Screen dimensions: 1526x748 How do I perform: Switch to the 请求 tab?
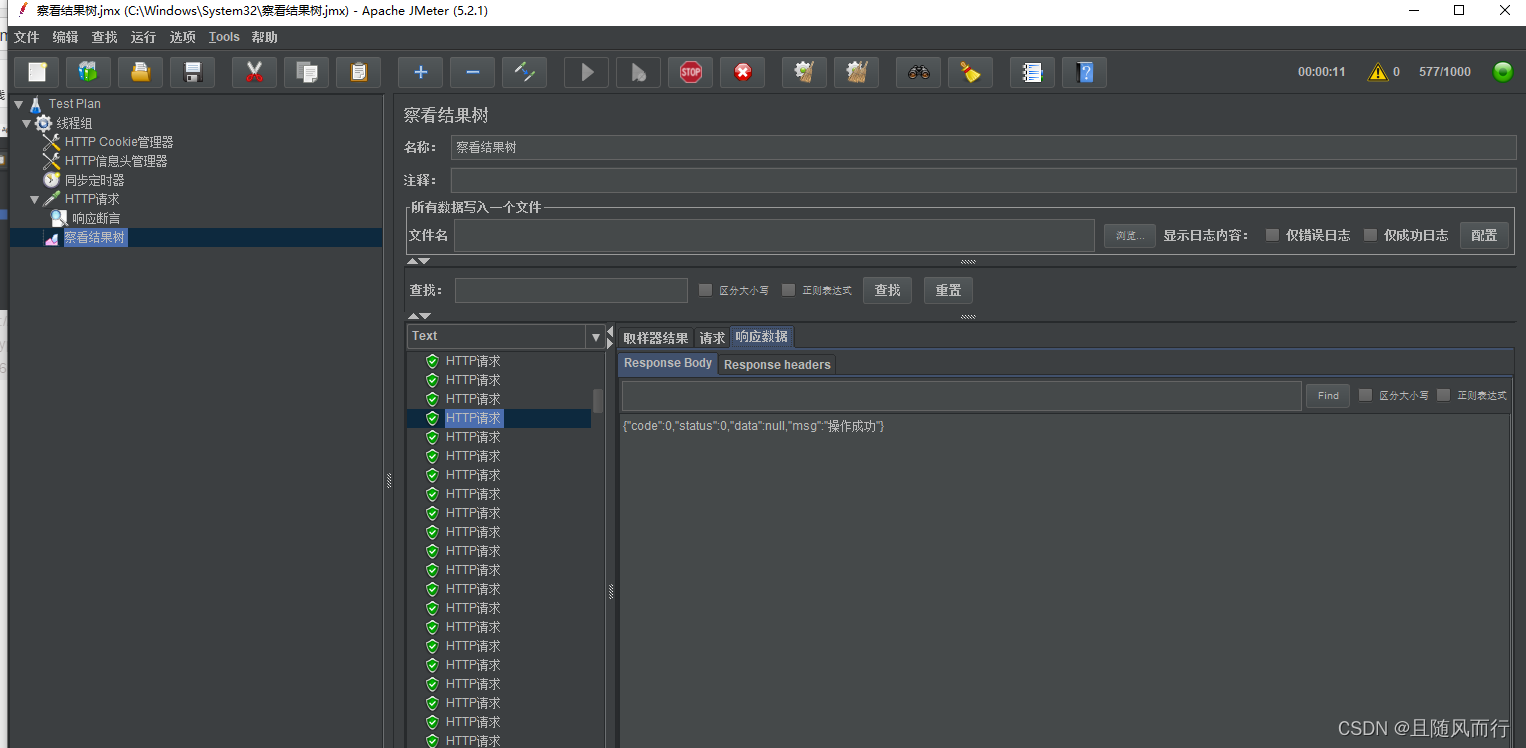point(712,338)
